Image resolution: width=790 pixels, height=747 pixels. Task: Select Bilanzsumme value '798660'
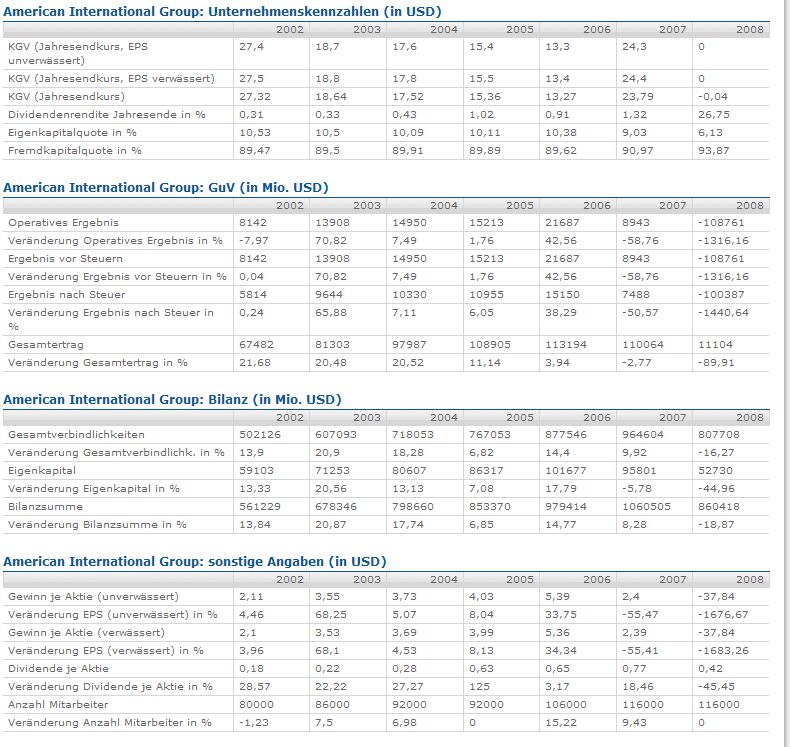pyautogui.click(x=413, y=507)
